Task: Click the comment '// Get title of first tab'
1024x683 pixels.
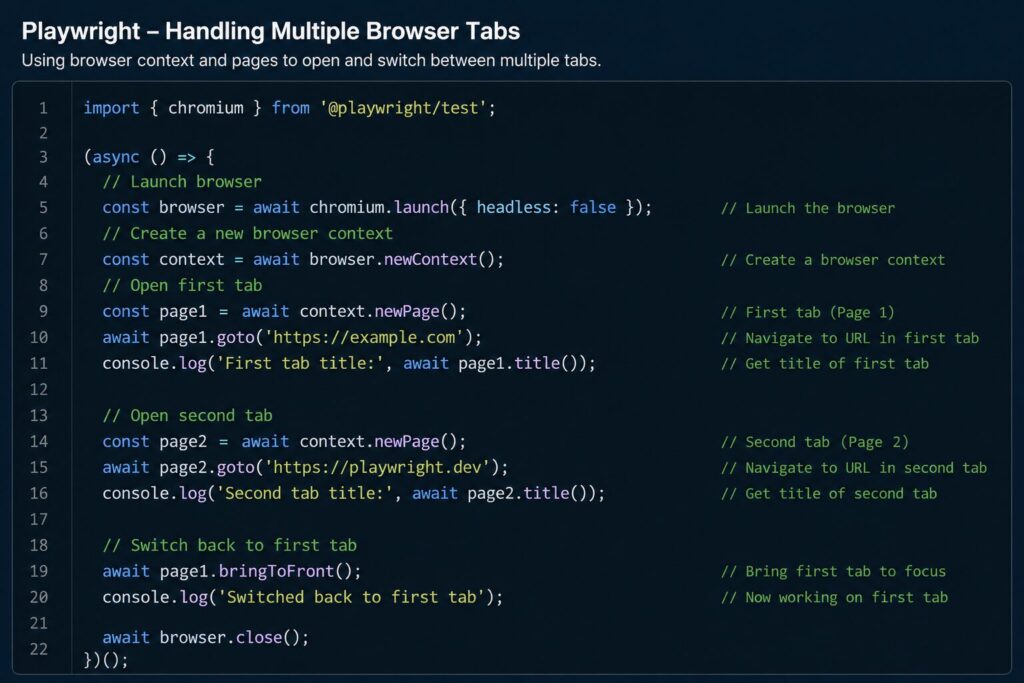Action: [825, 364]
